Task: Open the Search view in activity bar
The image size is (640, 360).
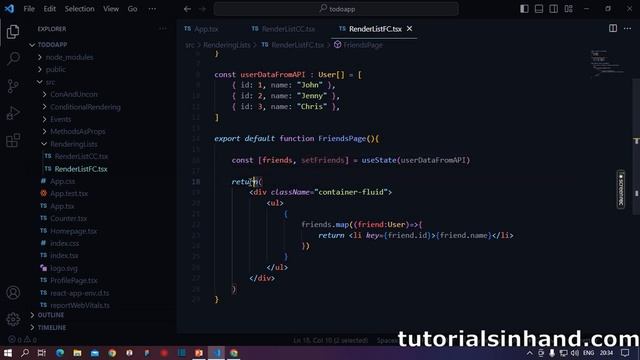Action: (x=13, y=59)
